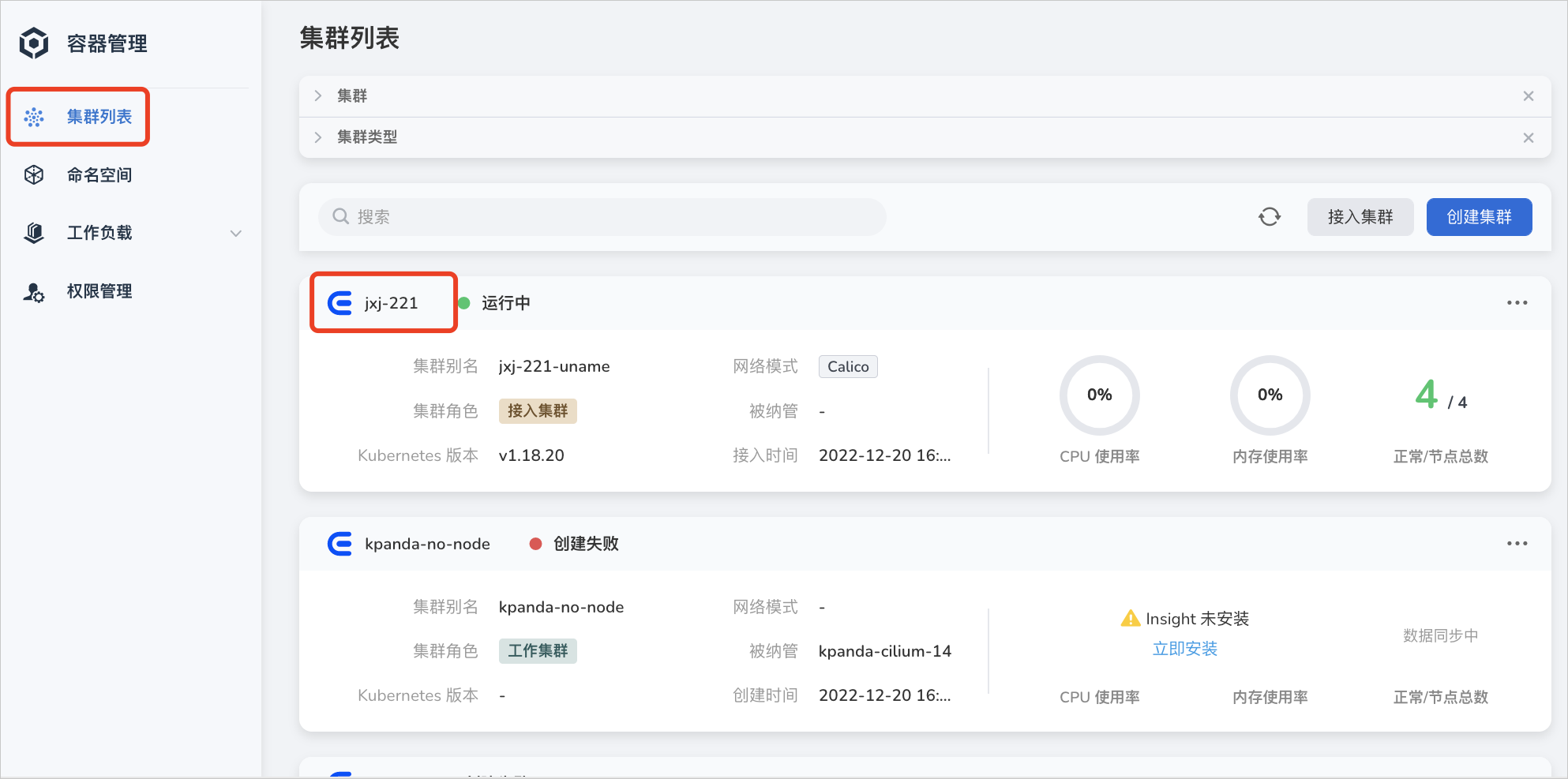The width and height of the screenshot is (1568, 779).
Task: Open cluster kpanda-no-node
Action: click(427, 544)
